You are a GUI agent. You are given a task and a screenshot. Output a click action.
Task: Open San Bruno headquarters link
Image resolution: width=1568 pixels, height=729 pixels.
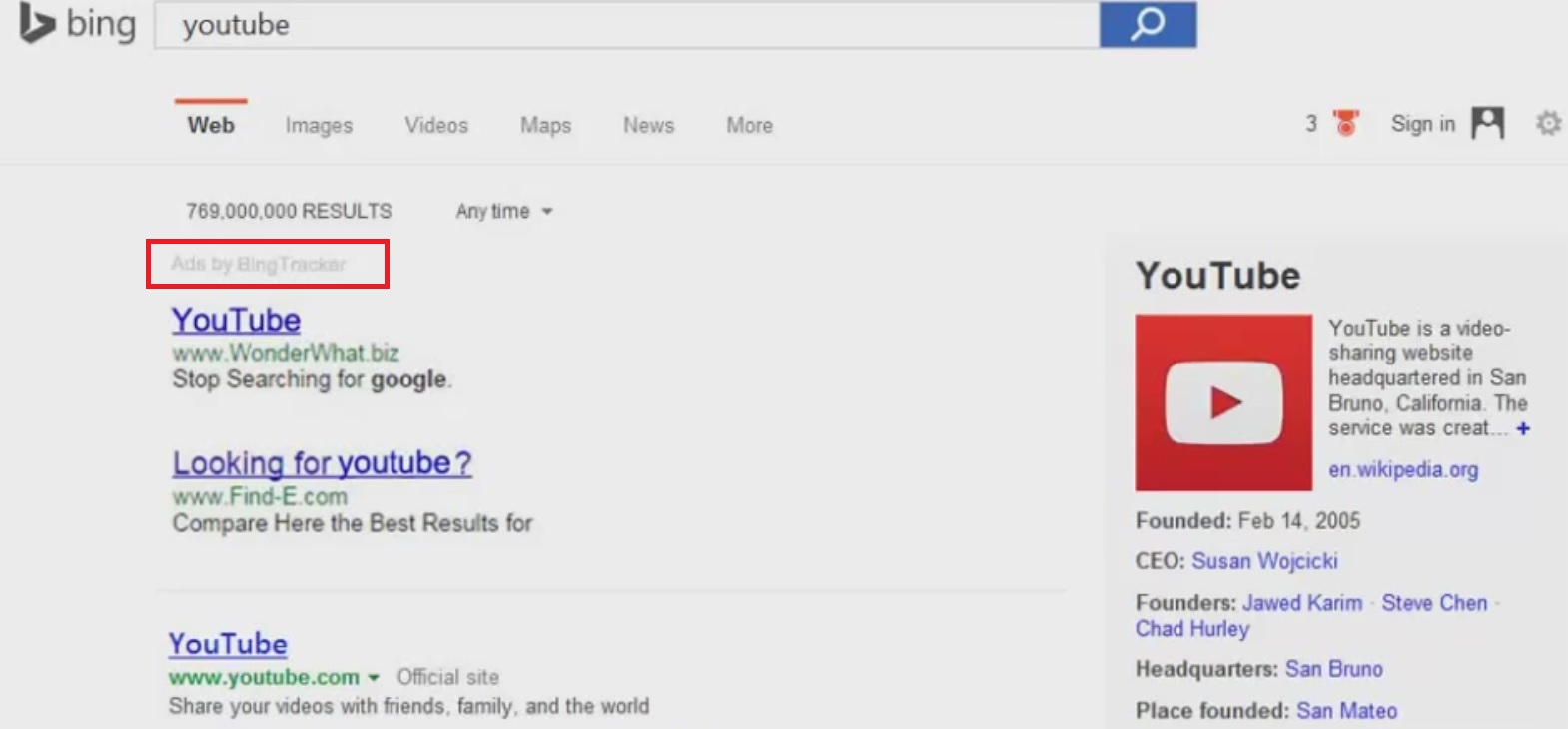coord(1334,669)
